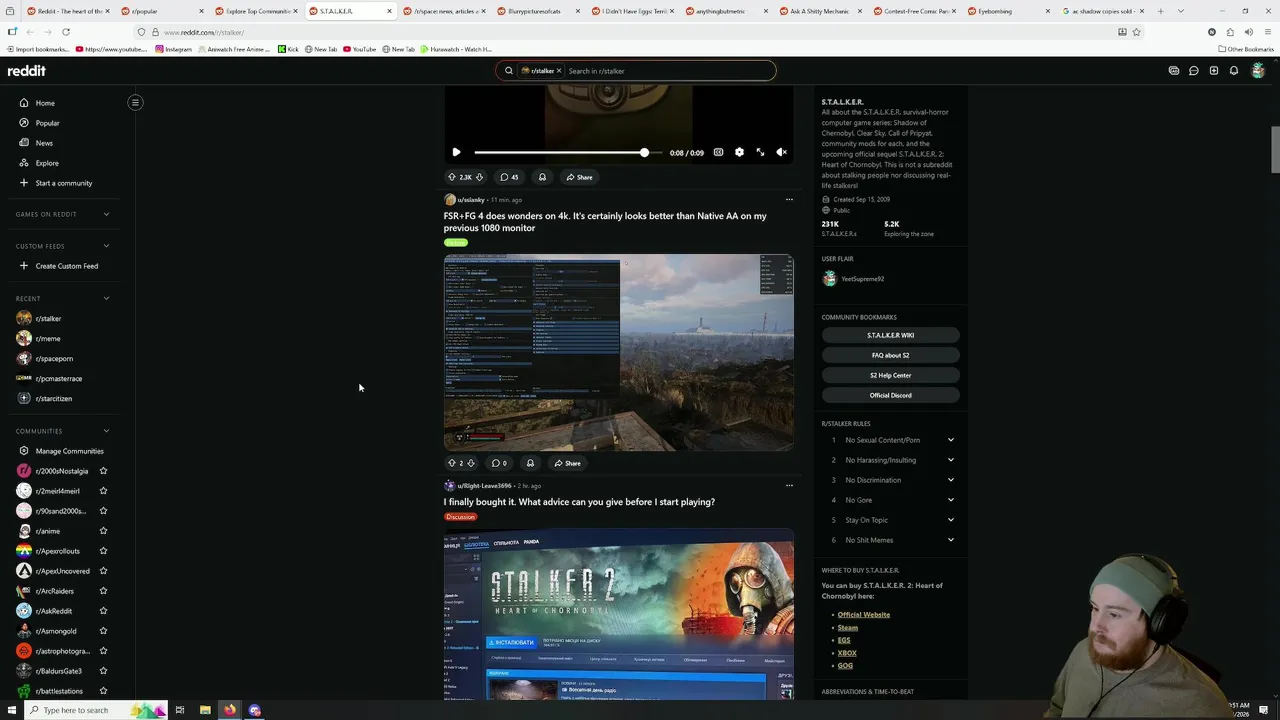Toggle closed captions on the video player
The height and width of the screenshot is (720, 1280).
click(718, 152)
